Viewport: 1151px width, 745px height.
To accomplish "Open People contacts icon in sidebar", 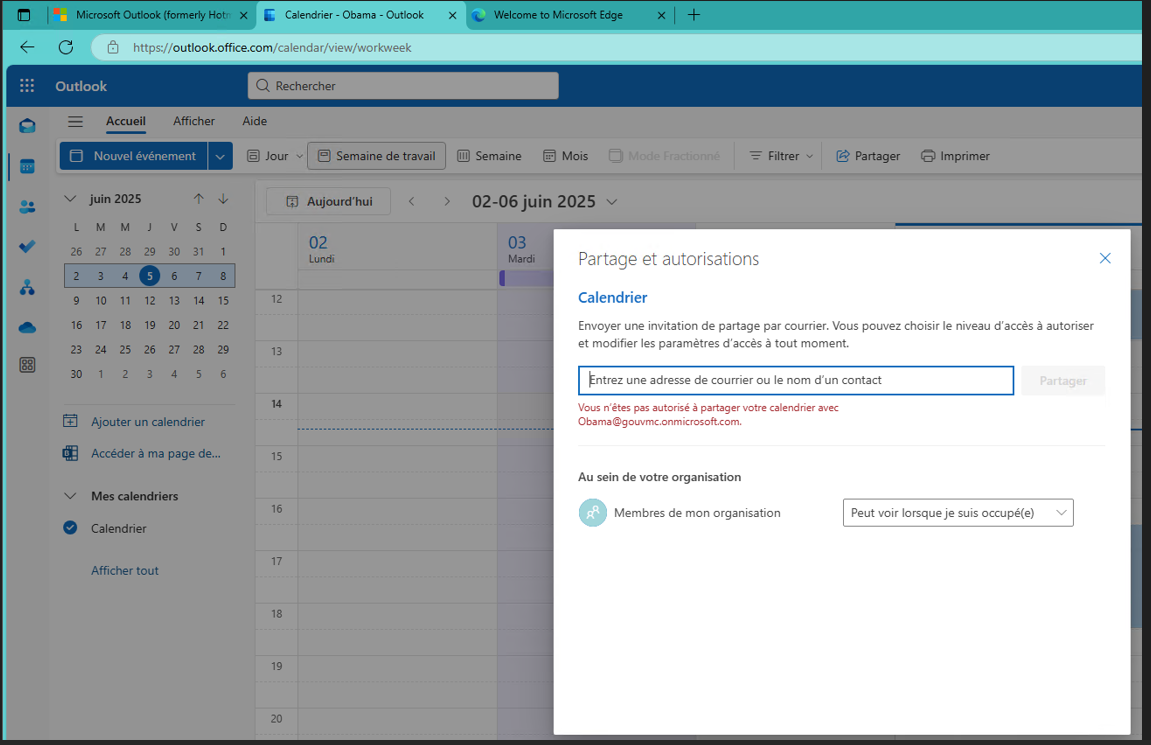I will click(27, 207).
